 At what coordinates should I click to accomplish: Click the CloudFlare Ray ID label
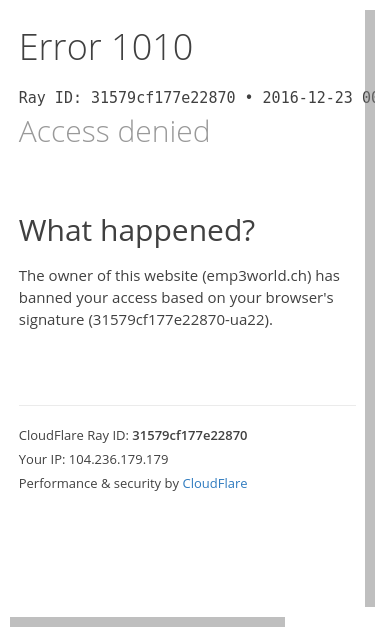click(x=74, y=435)
